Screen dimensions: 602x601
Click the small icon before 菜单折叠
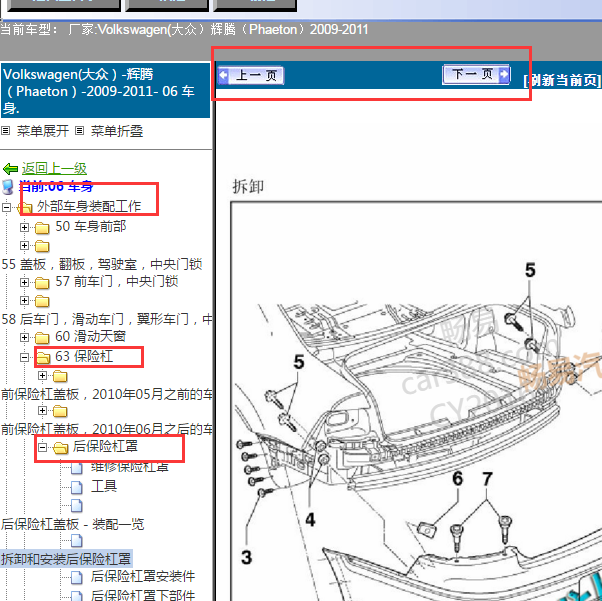coord(79,131)
